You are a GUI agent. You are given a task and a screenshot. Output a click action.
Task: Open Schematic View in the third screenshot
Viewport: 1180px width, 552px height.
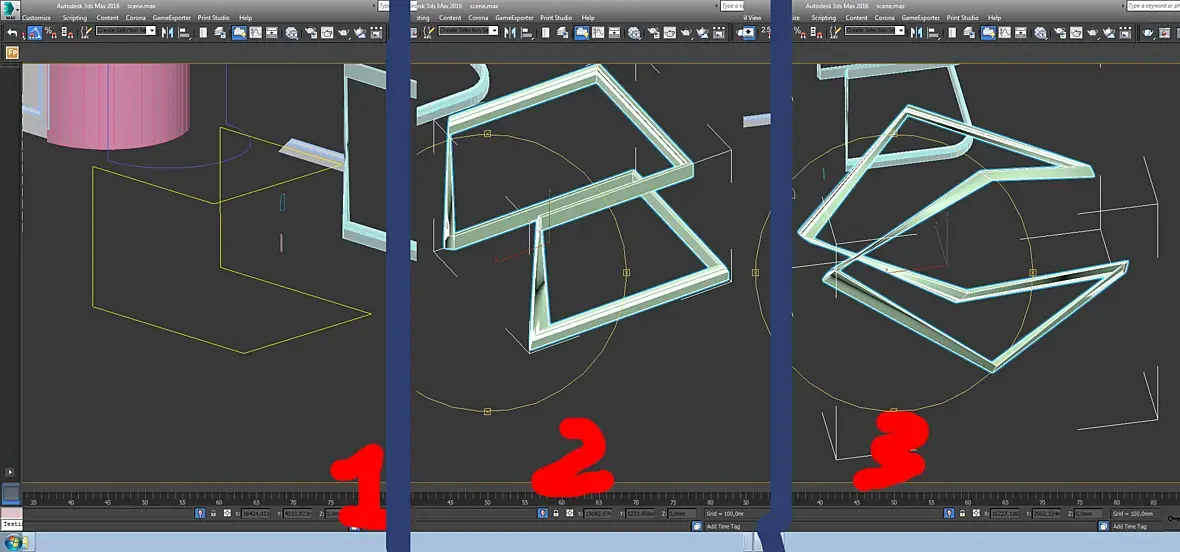(1020, 32)
